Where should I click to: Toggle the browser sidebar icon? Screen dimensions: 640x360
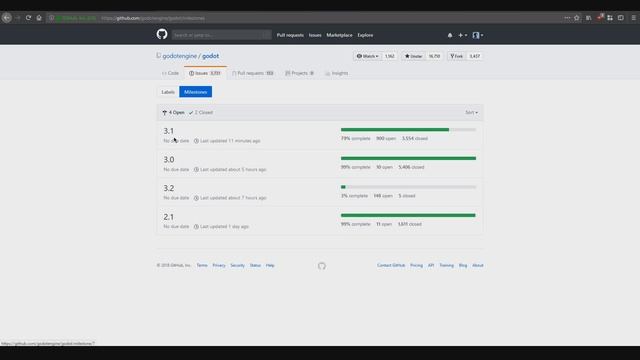[621, 18]
